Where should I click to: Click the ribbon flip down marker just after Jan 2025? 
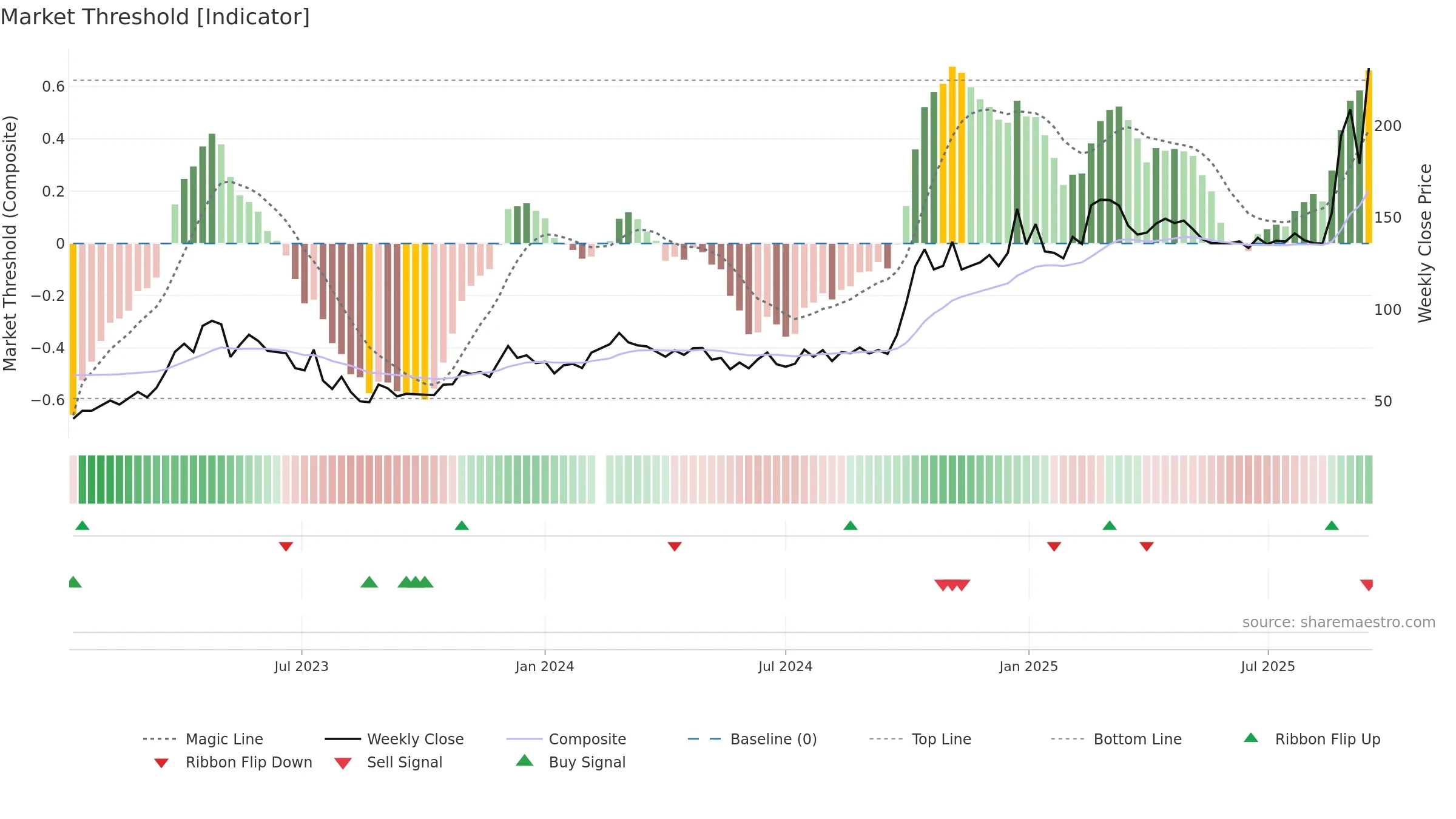tap(1054, 547)
